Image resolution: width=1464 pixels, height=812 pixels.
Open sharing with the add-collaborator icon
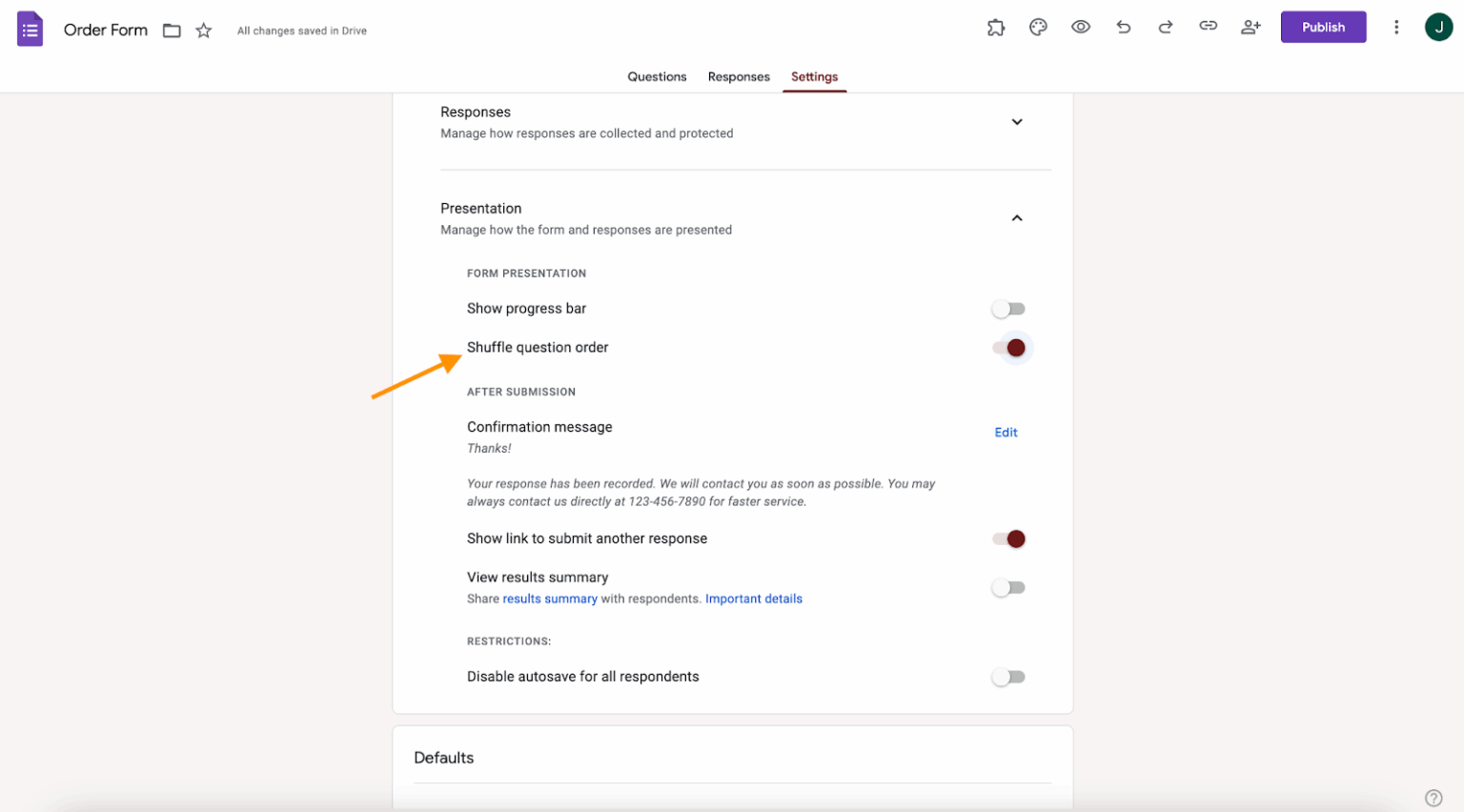1250,27
